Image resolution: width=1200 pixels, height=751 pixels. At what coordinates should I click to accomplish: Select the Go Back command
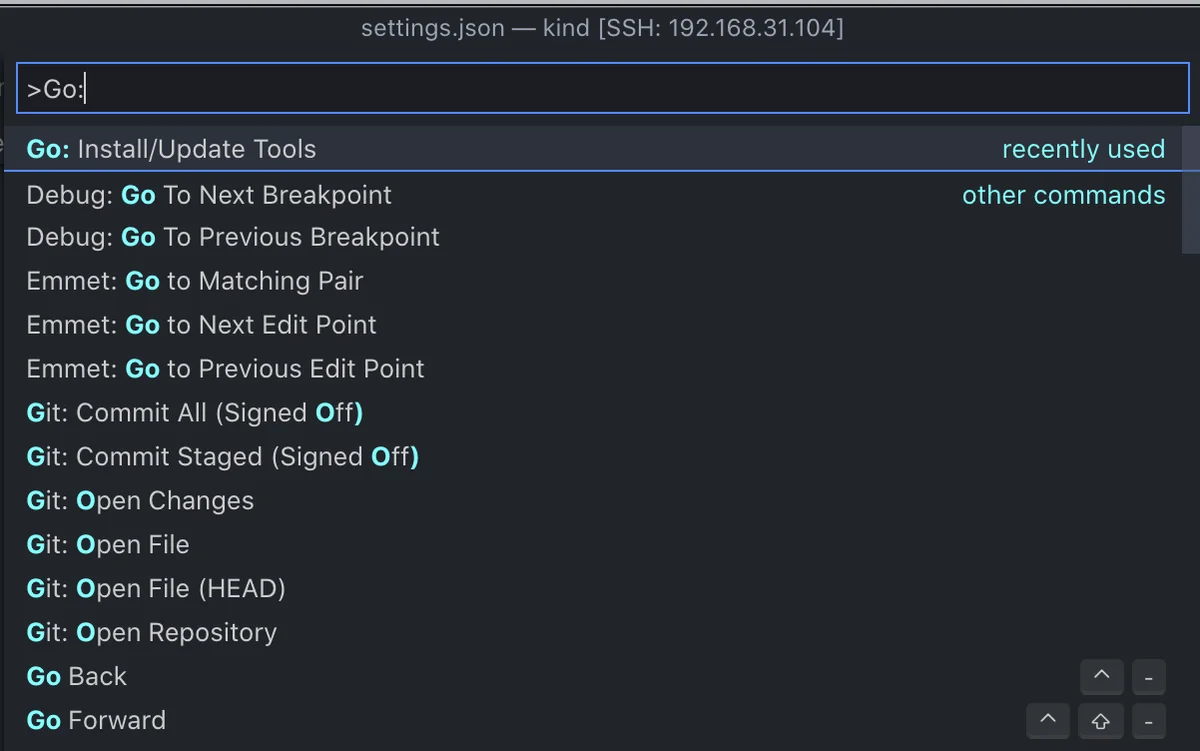pos(592,677)
